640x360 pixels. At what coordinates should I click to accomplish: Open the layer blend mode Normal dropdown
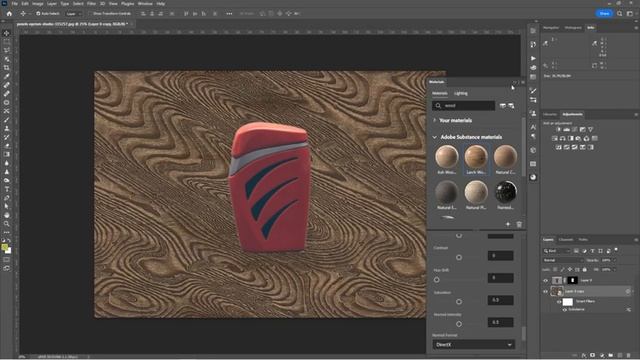coord(563,260)
